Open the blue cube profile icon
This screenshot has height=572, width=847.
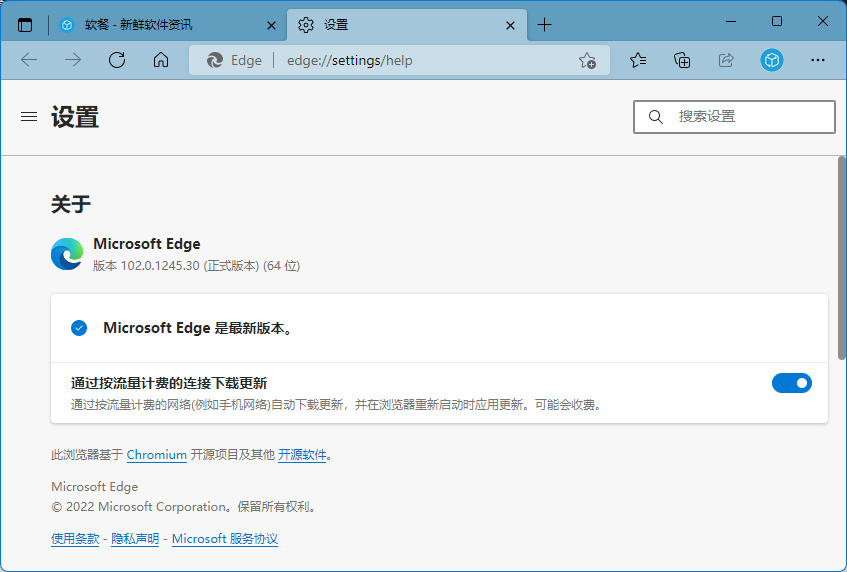tap(771, 60)
